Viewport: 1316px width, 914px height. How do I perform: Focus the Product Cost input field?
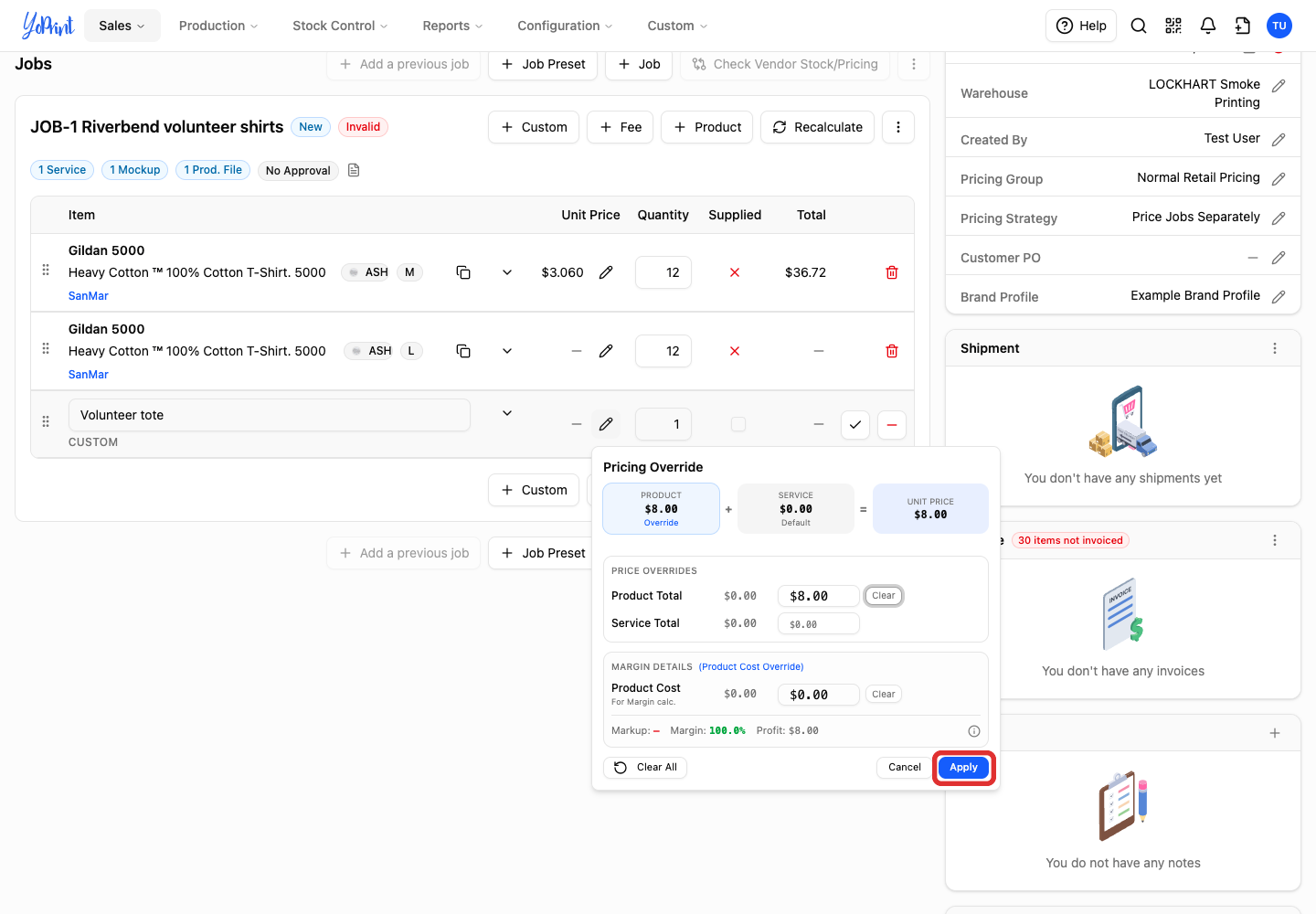click(818, 695)
